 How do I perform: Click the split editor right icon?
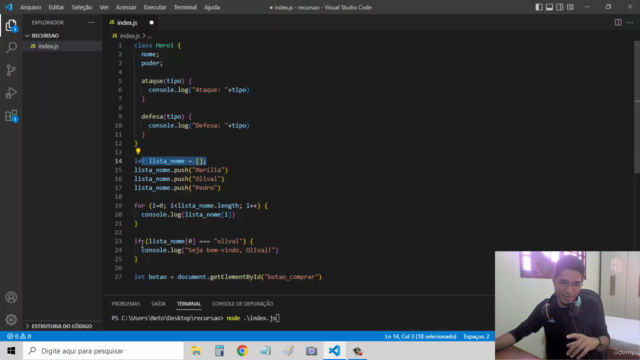[618, 22]
